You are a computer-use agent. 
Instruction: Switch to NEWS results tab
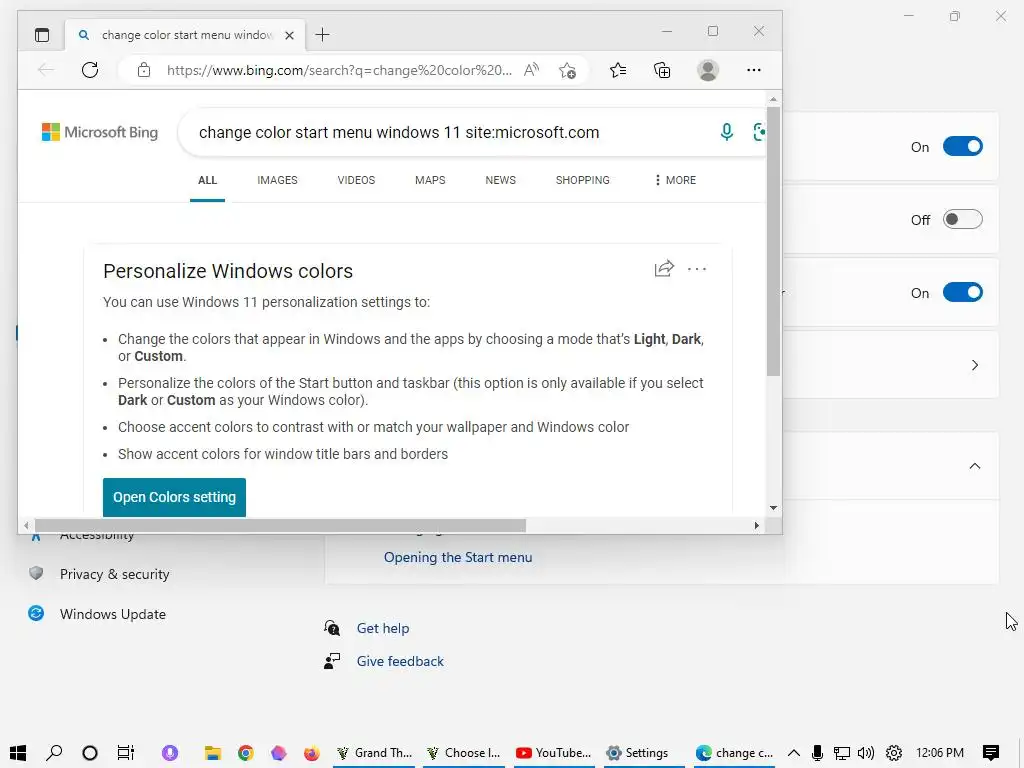(500, 180)
